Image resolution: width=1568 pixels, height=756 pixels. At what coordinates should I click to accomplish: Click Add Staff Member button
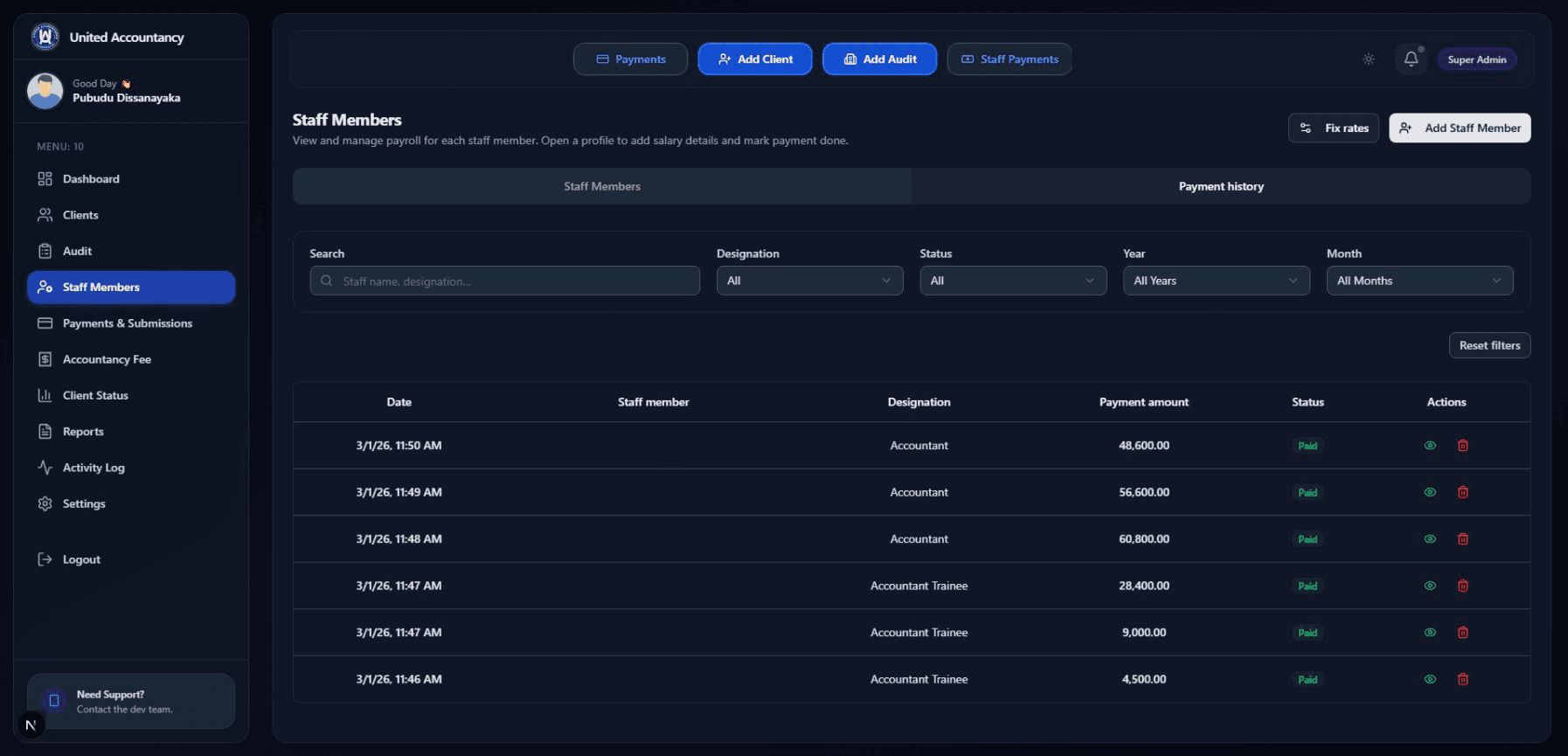(1460, 128)
